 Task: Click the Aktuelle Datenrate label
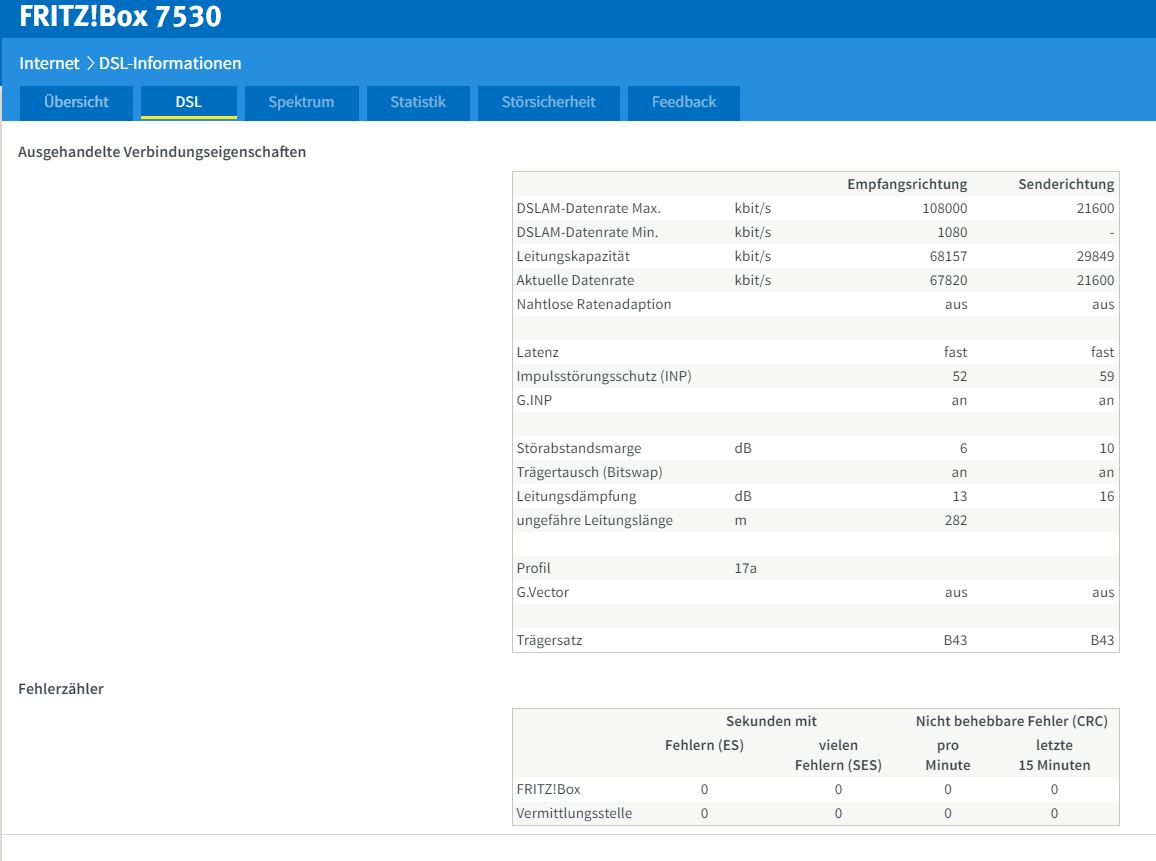click(x=575, y=280)
